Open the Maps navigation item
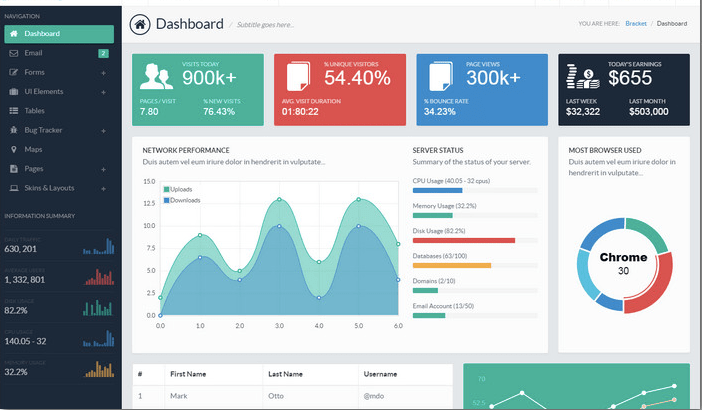Screen dimensions: 702x410 [x=59, y=149]
